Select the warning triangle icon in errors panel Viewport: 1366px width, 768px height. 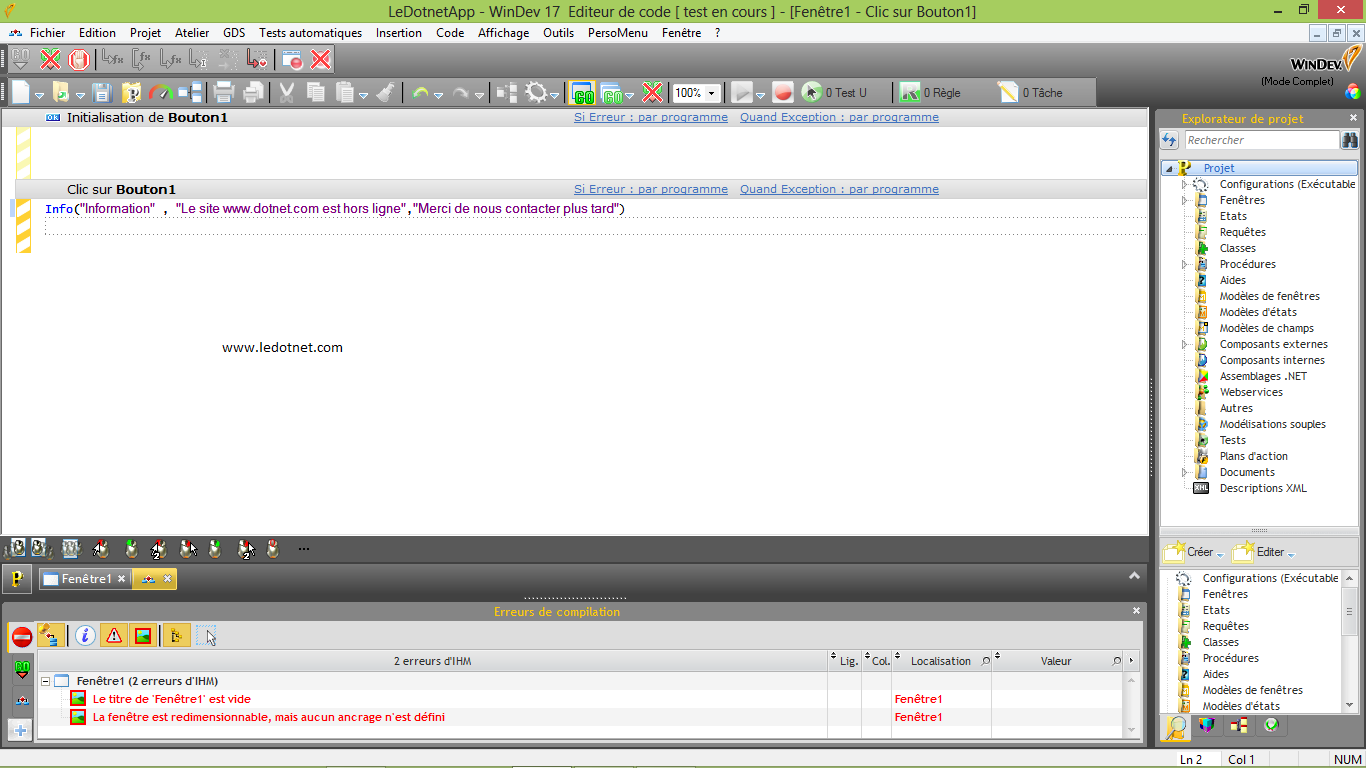pyautogui.click(x=113, y=635)
